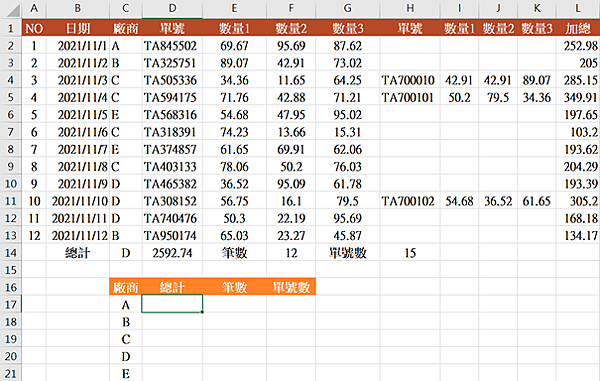The height and width of the screenshot is (381, 600).
Task: Click the NO header cell
Action: click(34, 28)
